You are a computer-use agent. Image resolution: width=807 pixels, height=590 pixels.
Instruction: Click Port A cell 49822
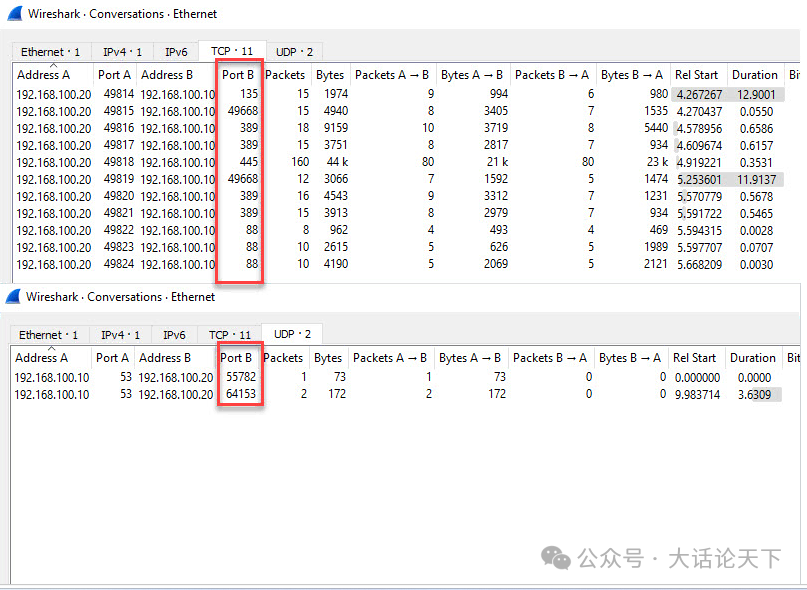point(119,230)
